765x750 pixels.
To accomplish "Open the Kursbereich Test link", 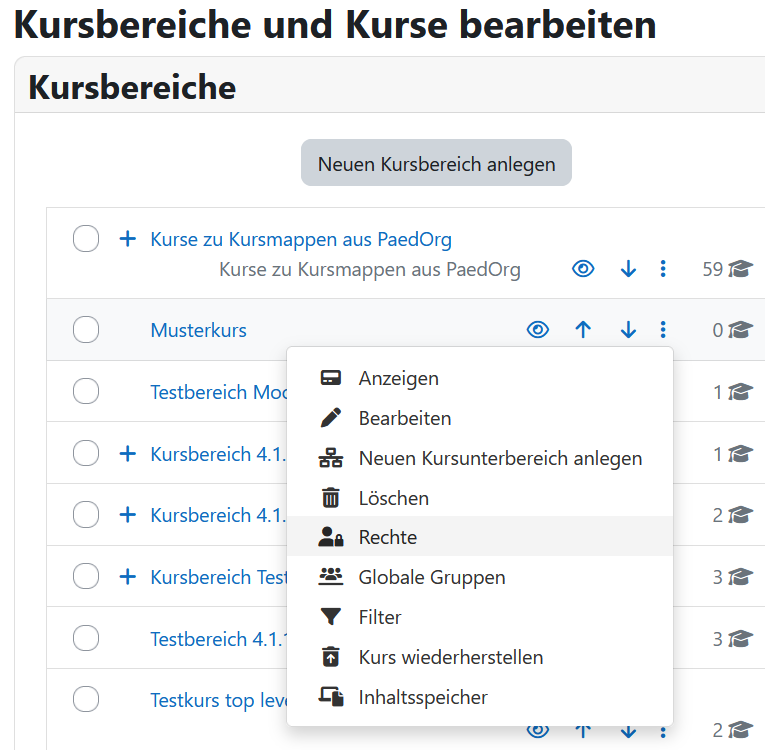I will click(x=219, y=577).
